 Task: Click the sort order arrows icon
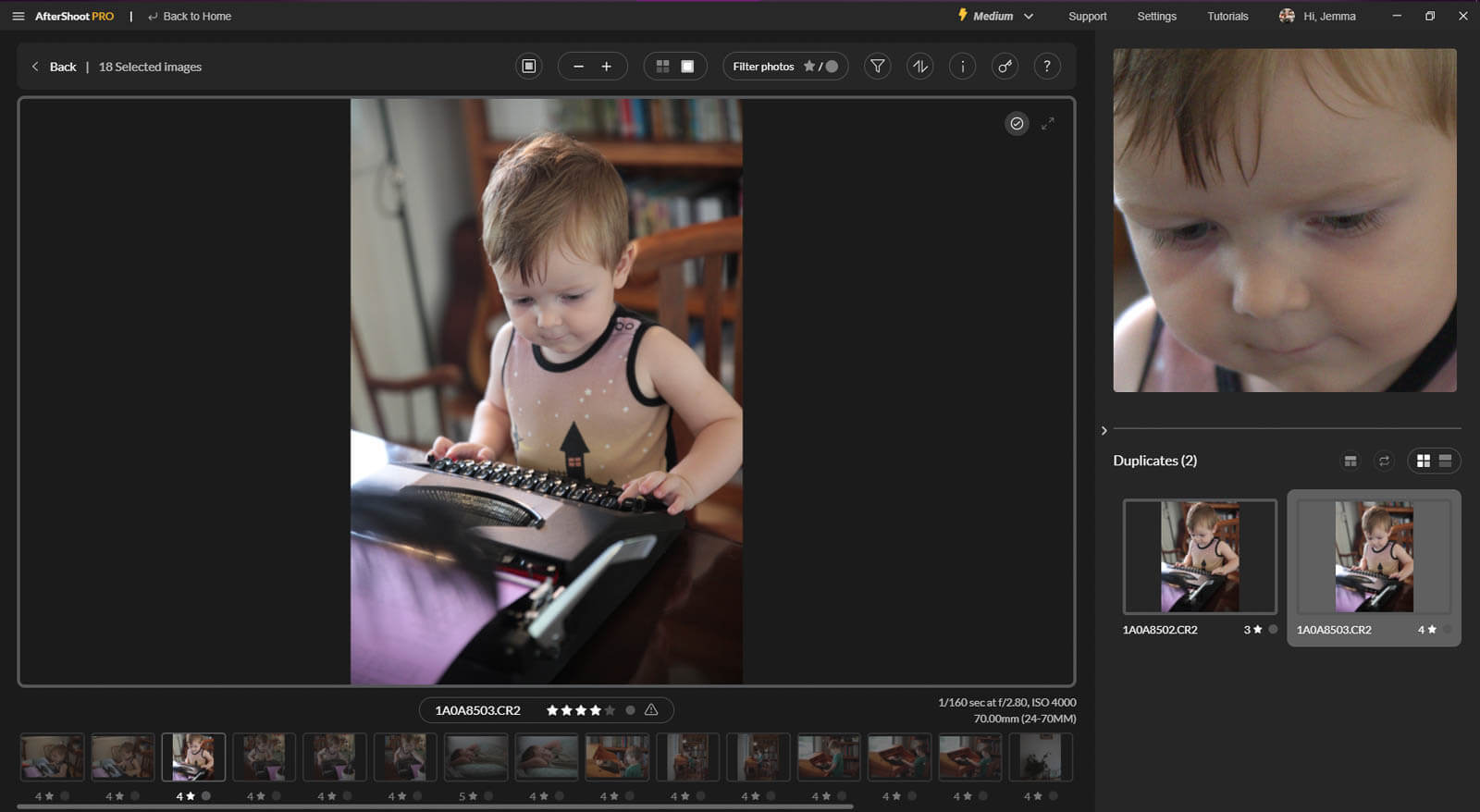point(919,67)
